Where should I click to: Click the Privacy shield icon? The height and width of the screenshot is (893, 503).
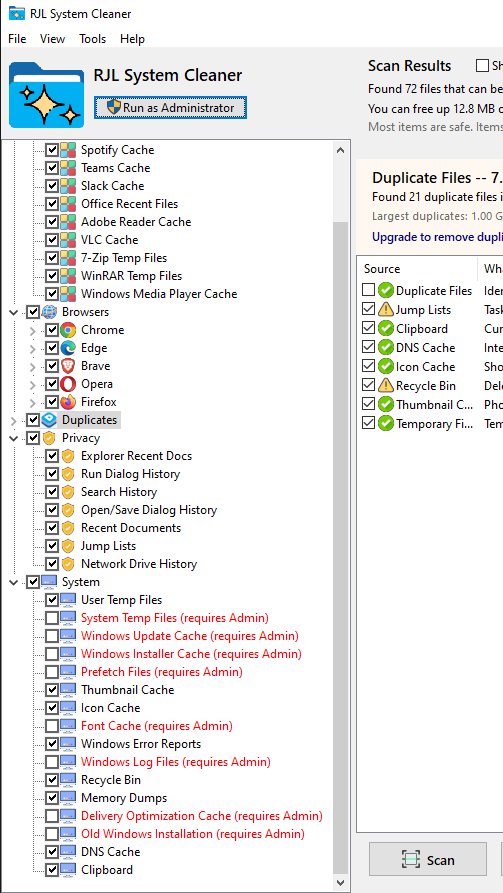click(49, 438)
